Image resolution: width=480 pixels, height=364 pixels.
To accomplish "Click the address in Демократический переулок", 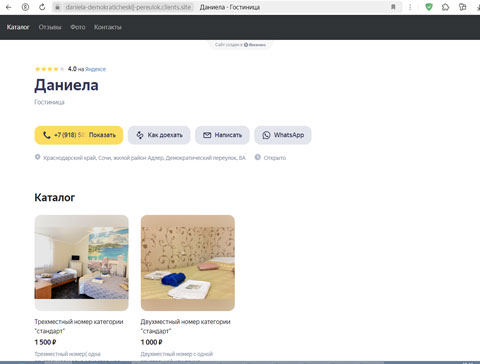I will click(144, 158).
